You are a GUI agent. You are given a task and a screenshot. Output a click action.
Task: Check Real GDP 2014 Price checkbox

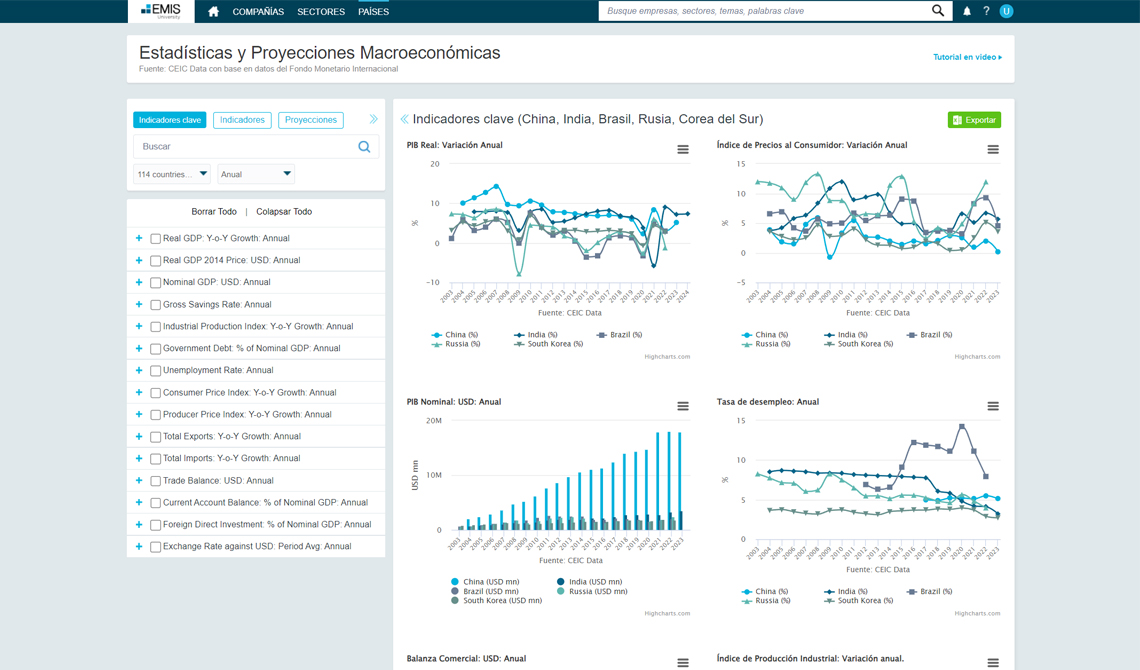pos(156,260)
